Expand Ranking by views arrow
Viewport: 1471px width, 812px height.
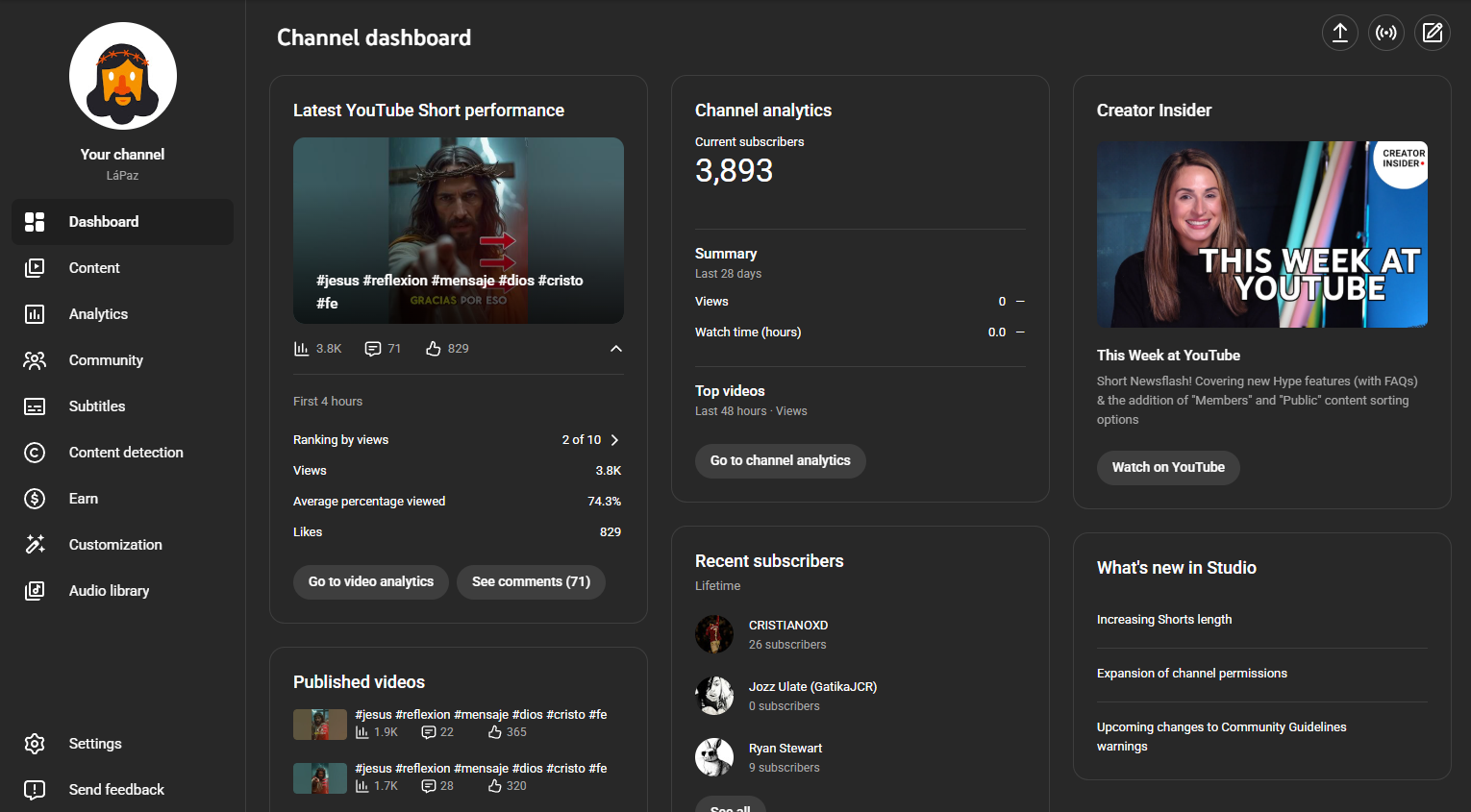[614, 440]
